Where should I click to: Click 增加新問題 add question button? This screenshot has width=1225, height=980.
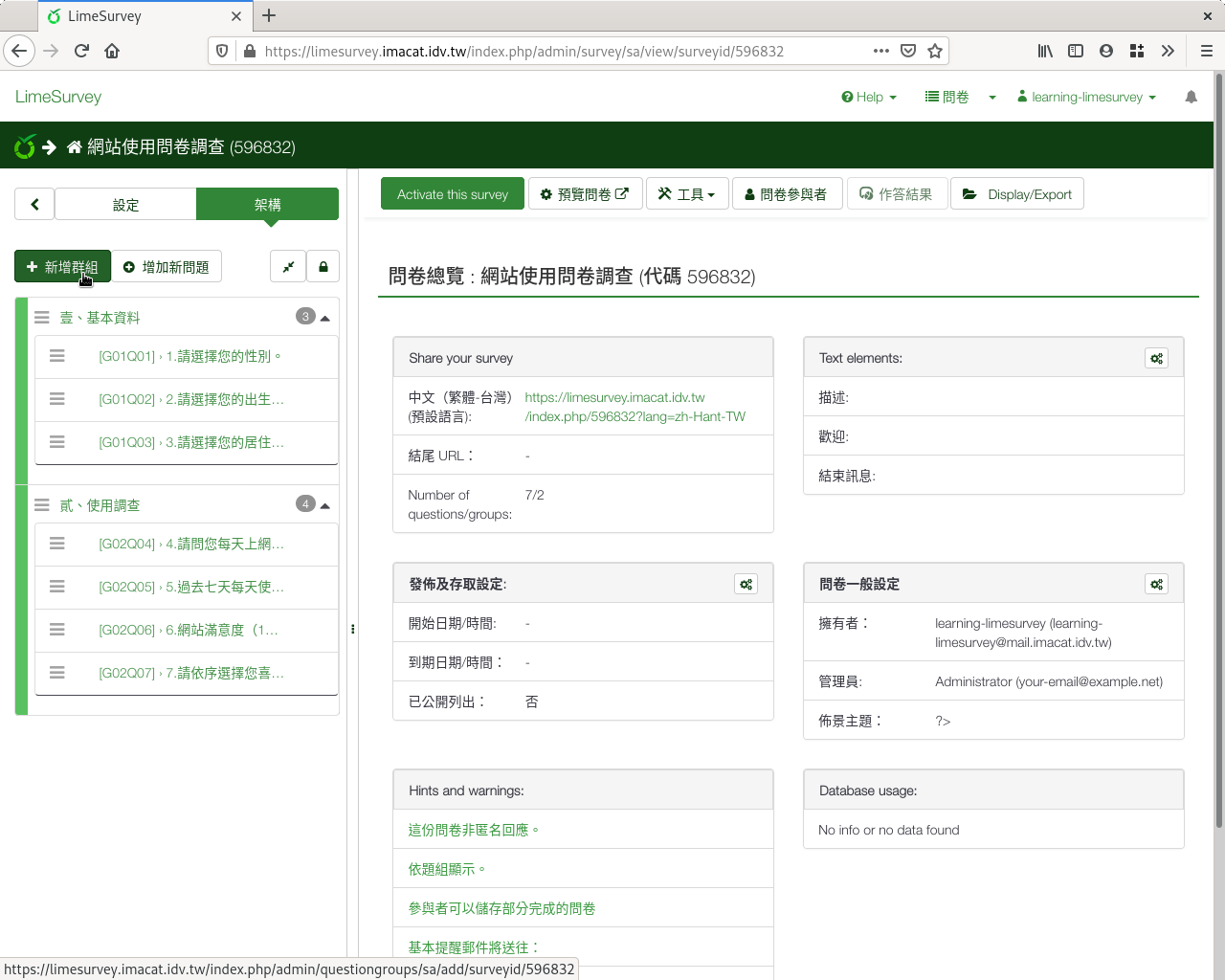167,267
